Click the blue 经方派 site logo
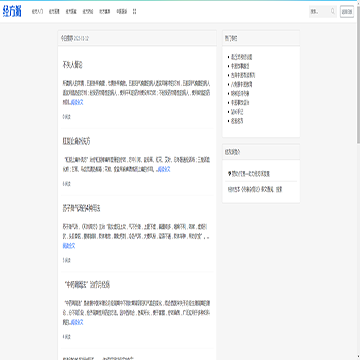Screen dimensions: 360x360 12,12
